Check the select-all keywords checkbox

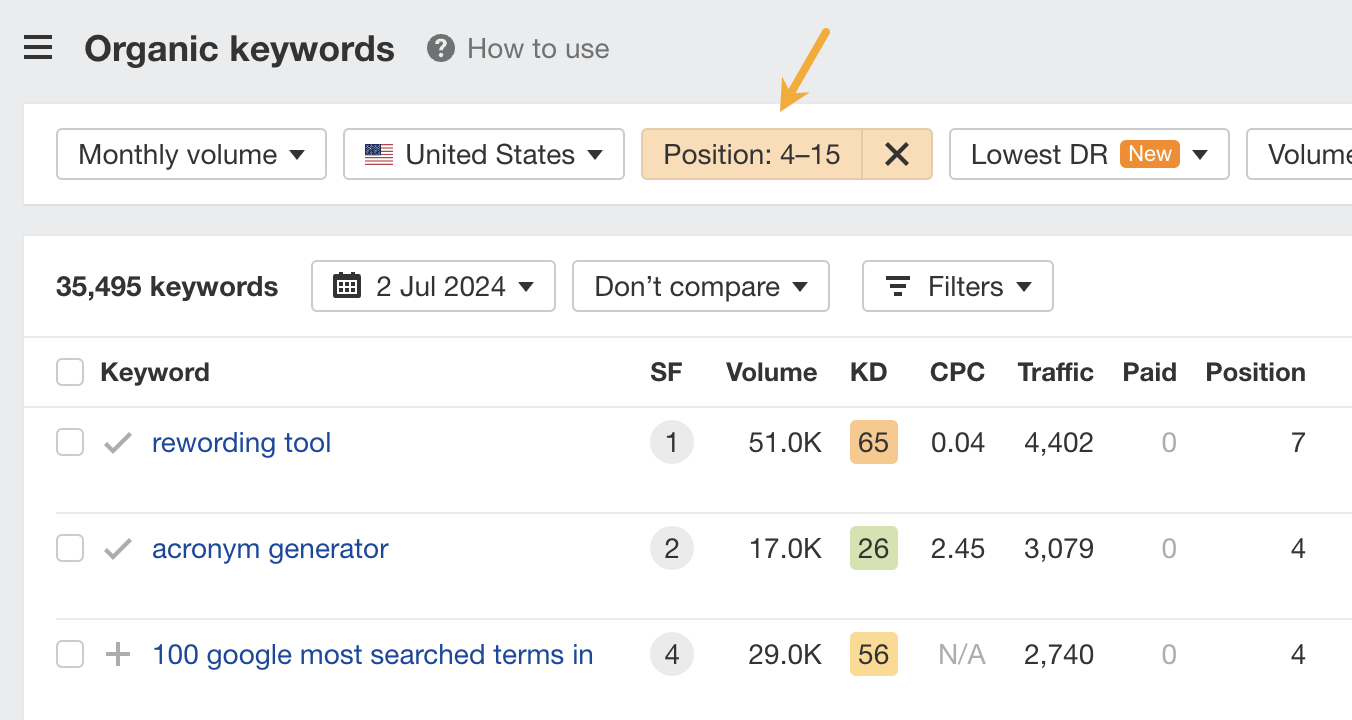[x=70, y=371]
